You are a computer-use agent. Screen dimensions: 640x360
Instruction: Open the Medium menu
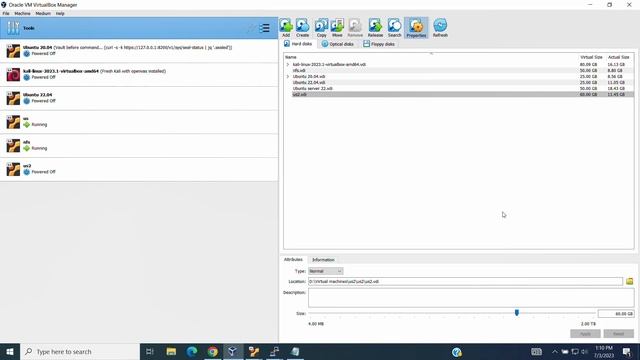pos(43,13)
